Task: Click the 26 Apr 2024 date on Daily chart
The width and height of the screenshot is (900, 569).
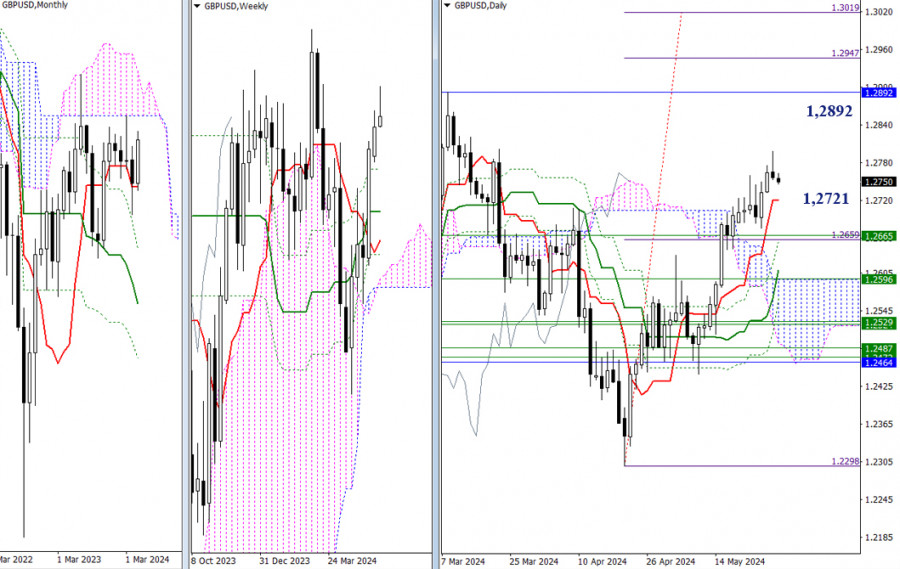Action: pyautogui.click(x=670, y=562)
